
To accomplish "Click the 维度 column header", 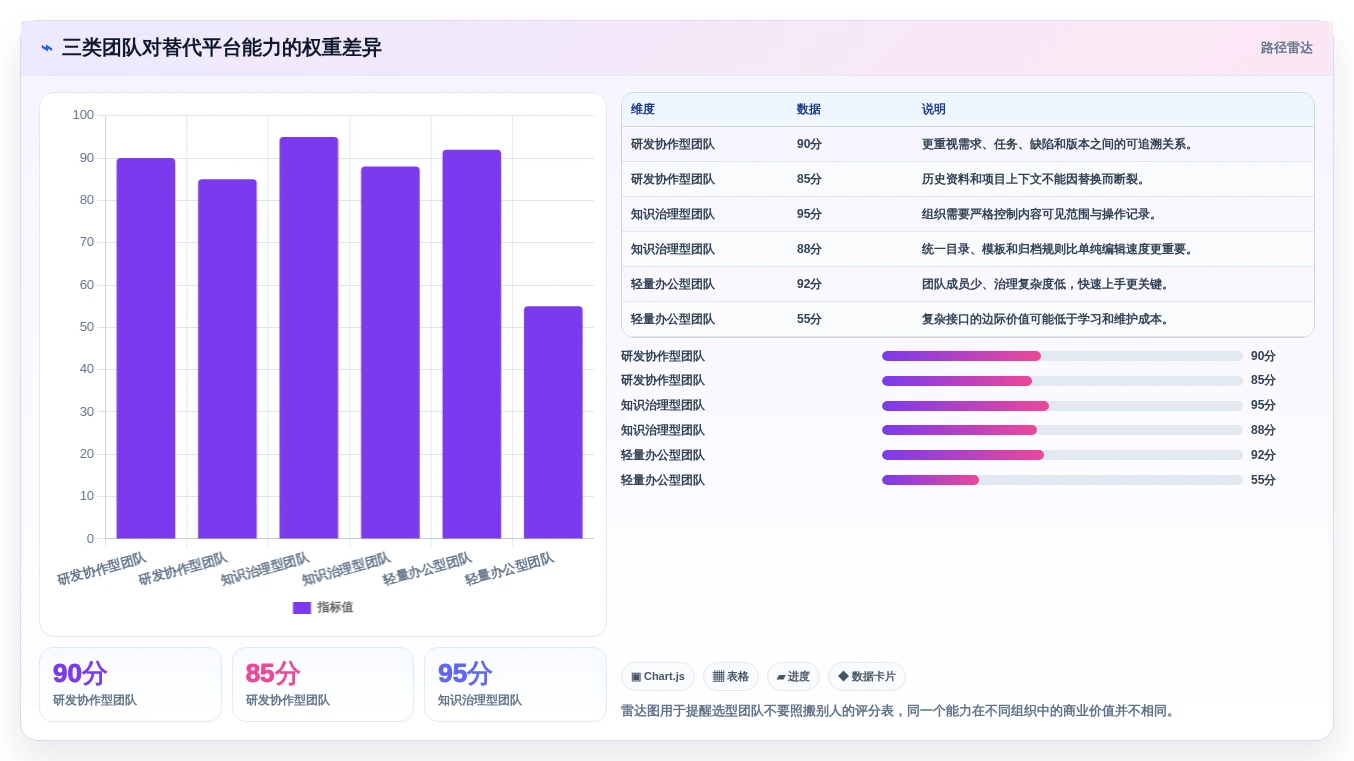I will [x=643, y=110].
